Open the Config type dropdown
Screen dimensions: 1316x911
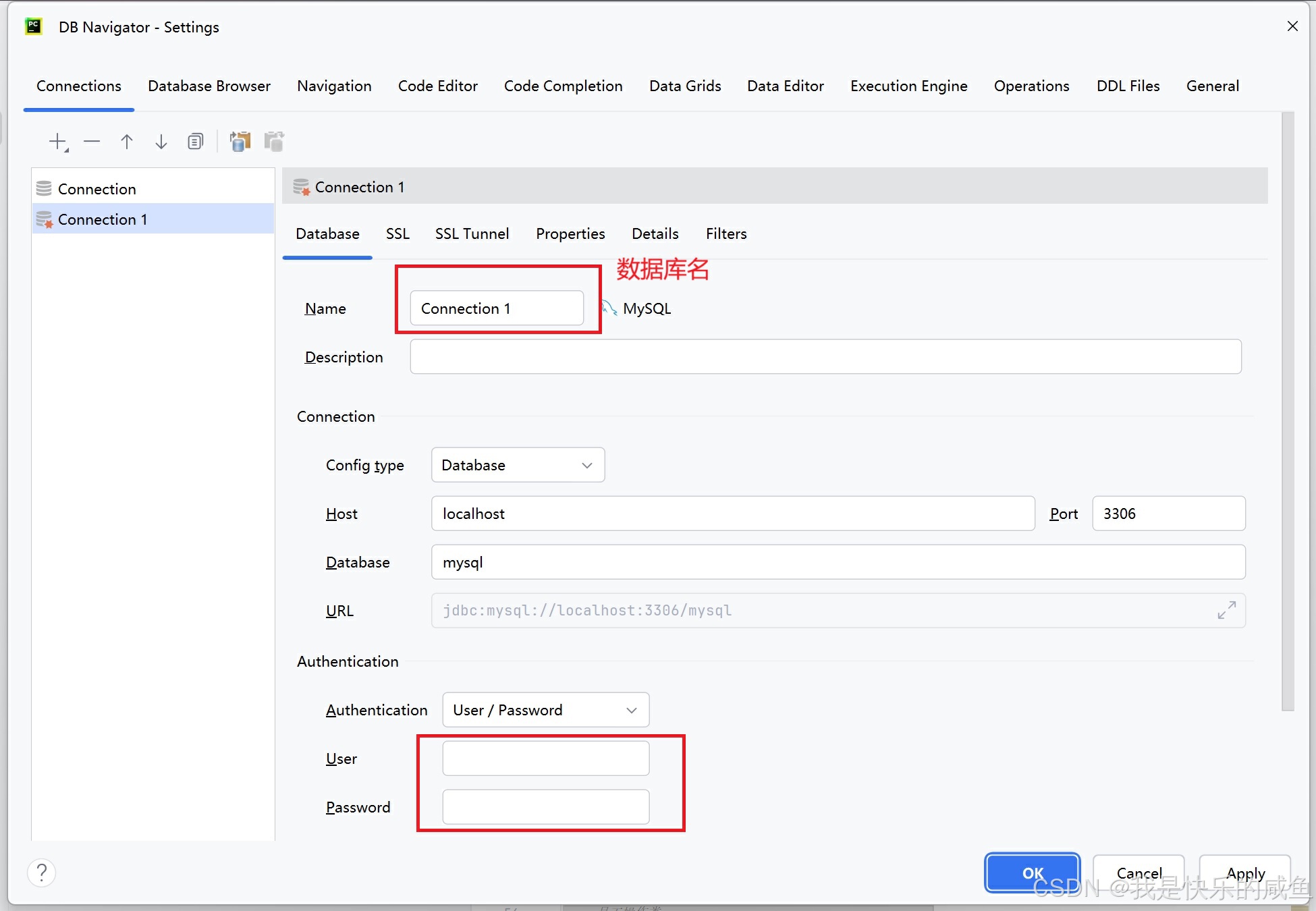tap(518, 465)
